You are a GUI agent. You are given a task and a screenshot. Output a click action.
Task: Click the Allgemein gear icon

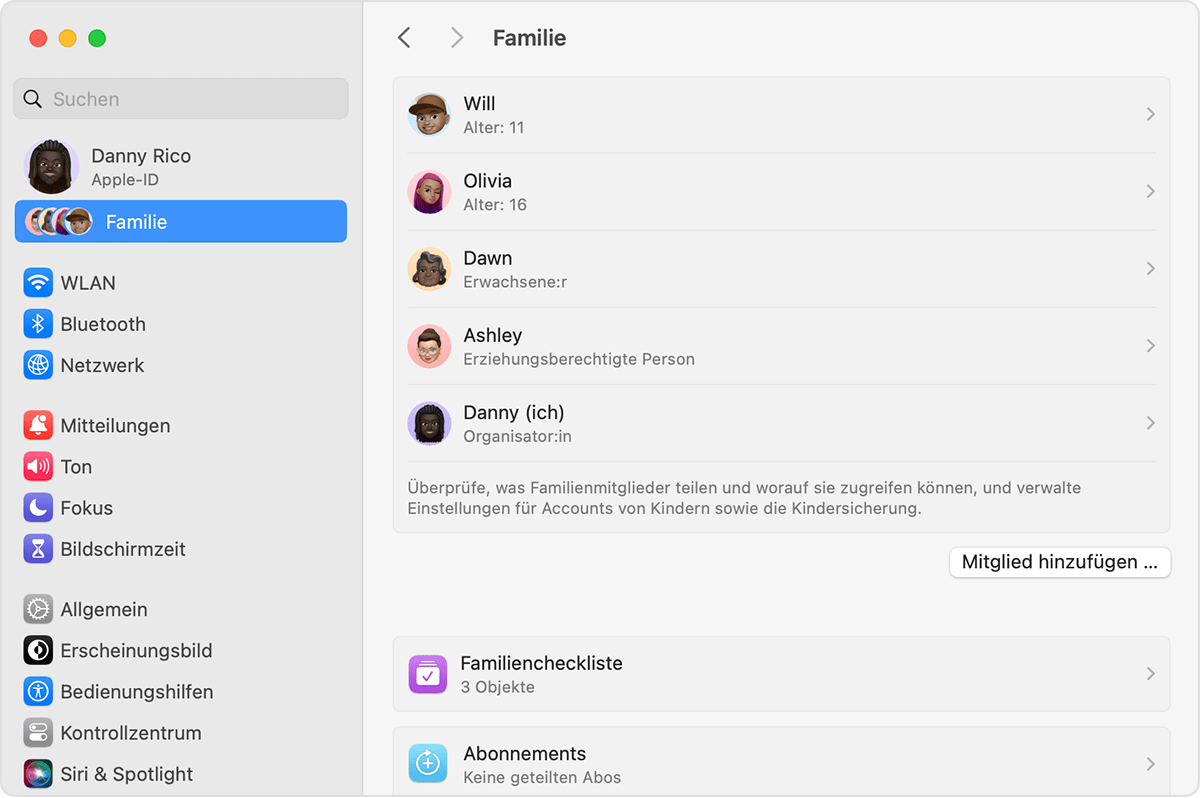tap(38, 609)
